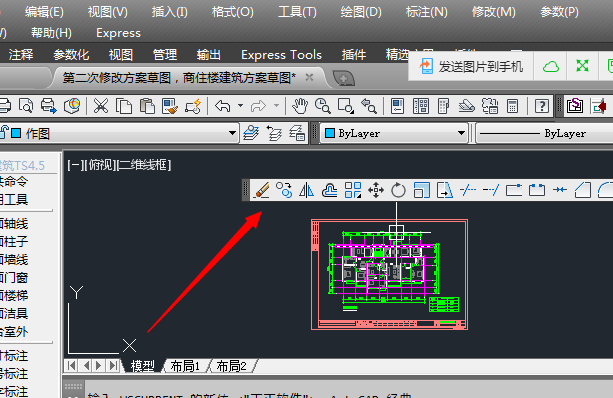Toggle the lock icon of layer 作图

click(4, 133)
